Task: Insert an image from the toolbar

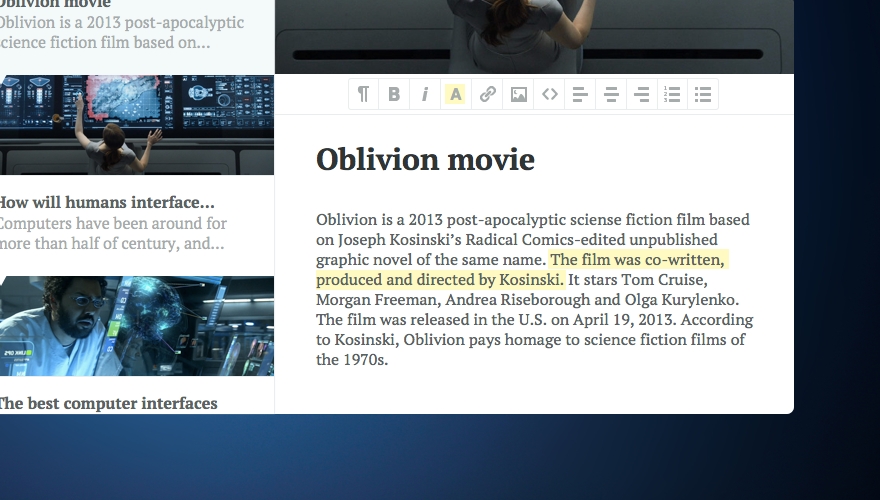Action: tap(518, 94)
